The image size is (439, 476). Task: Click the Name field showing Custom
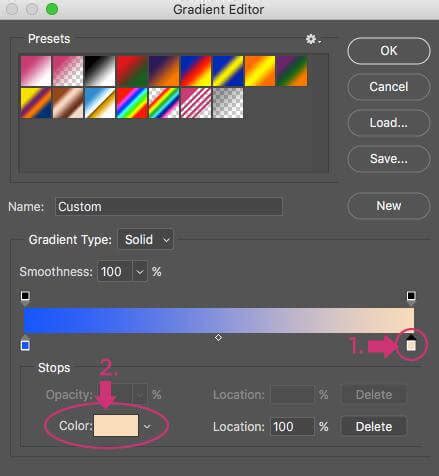pyautogui.click(x=169, y=207)
